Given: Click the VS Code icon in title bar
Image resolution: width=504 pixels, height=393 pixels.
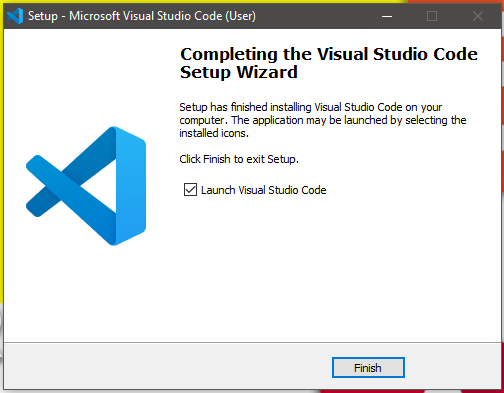Looking at the screenshot, I should click(x=15, y=16).
